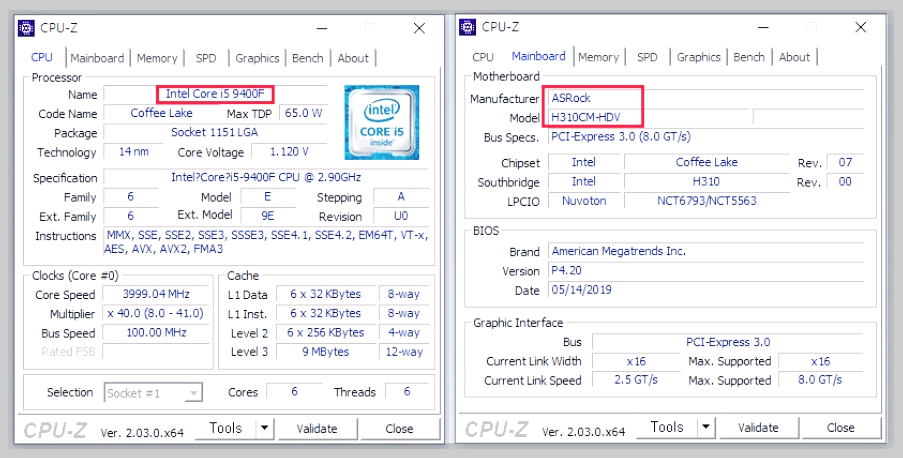This screenshot has height=458, width=903.
Task: Open SPD tab in right window
Action: [x=647, y=56]
